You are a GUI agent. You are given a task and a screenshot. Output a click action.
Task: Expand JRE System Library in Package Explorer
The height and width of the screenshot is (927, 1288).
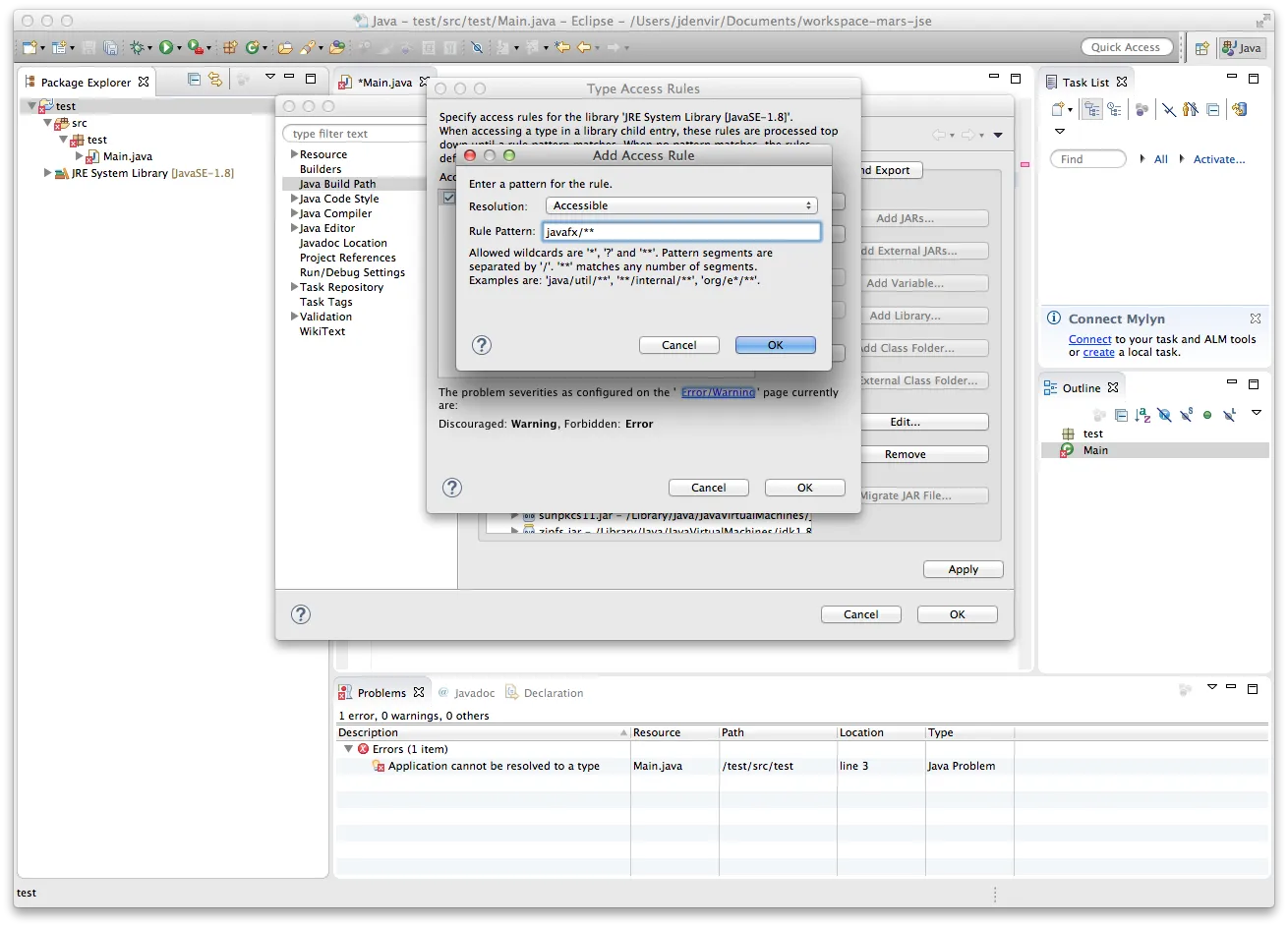[x=47, y=173]
